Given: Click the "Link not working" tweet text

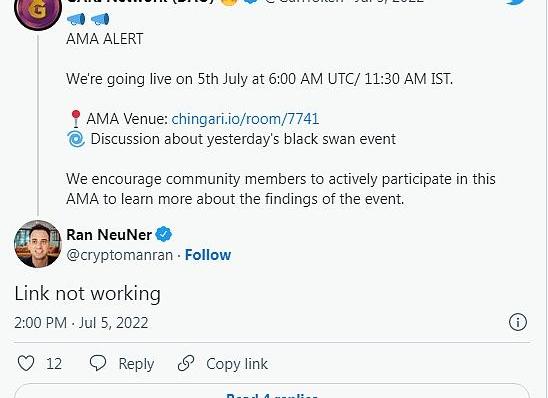Looking at the screenshot, I should tap(88, 294).
